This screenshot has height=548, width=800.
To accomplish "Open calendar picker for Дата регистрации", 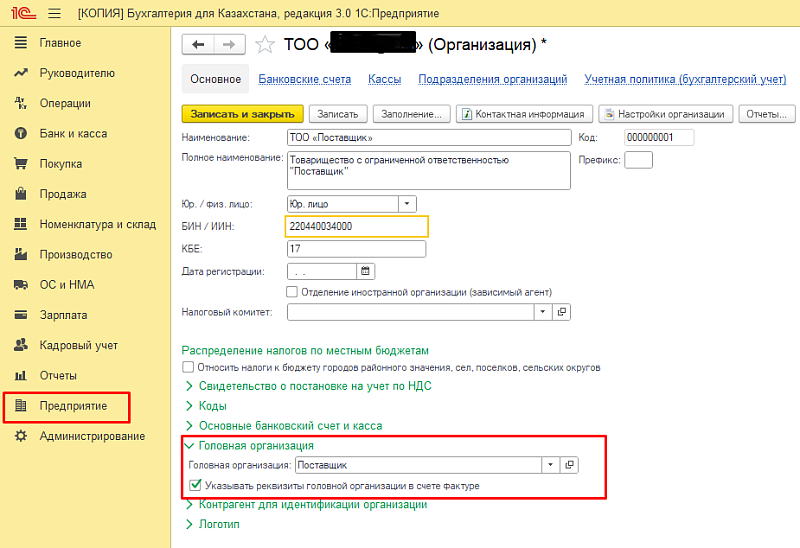I will coord(365,271).
